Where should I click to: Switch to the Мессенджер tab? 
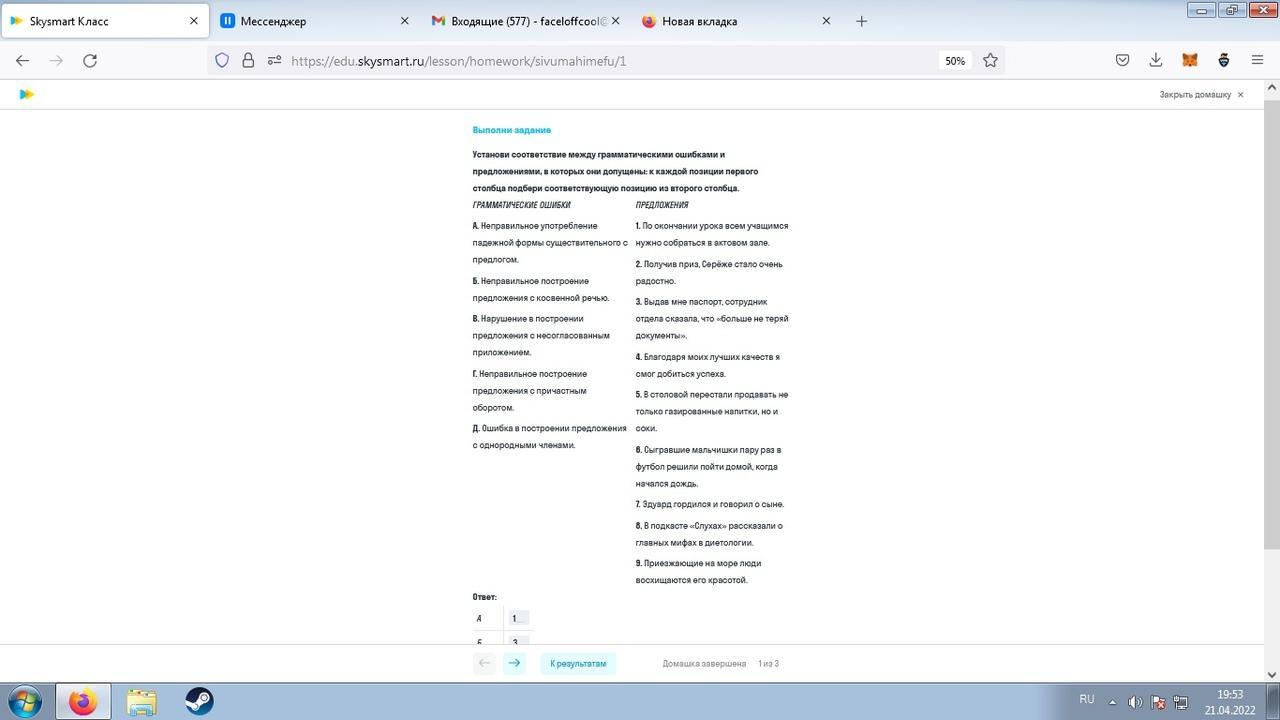(315, 20)
